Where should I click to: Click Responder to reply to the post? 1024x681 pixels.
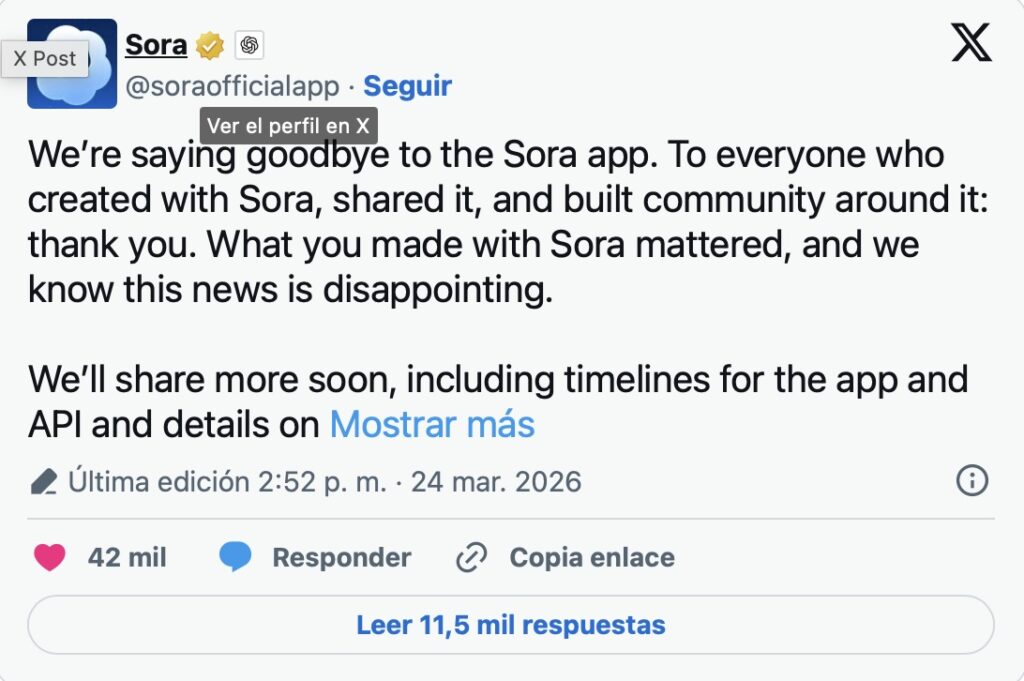point(341,557)
